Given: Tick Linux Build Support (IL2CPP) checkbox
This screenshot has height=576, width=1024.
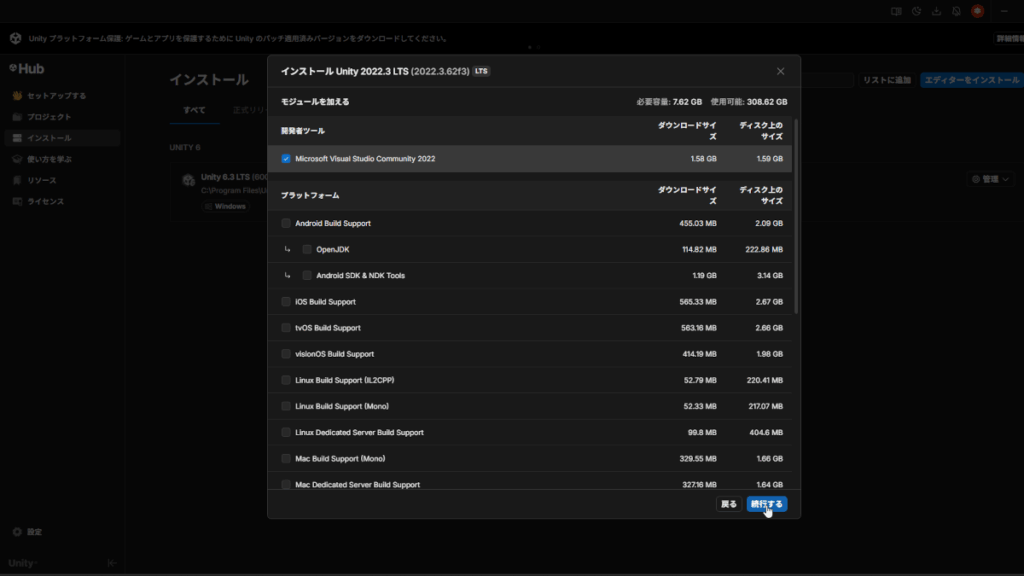Looking at the screenshot, I should pos(286,380).
